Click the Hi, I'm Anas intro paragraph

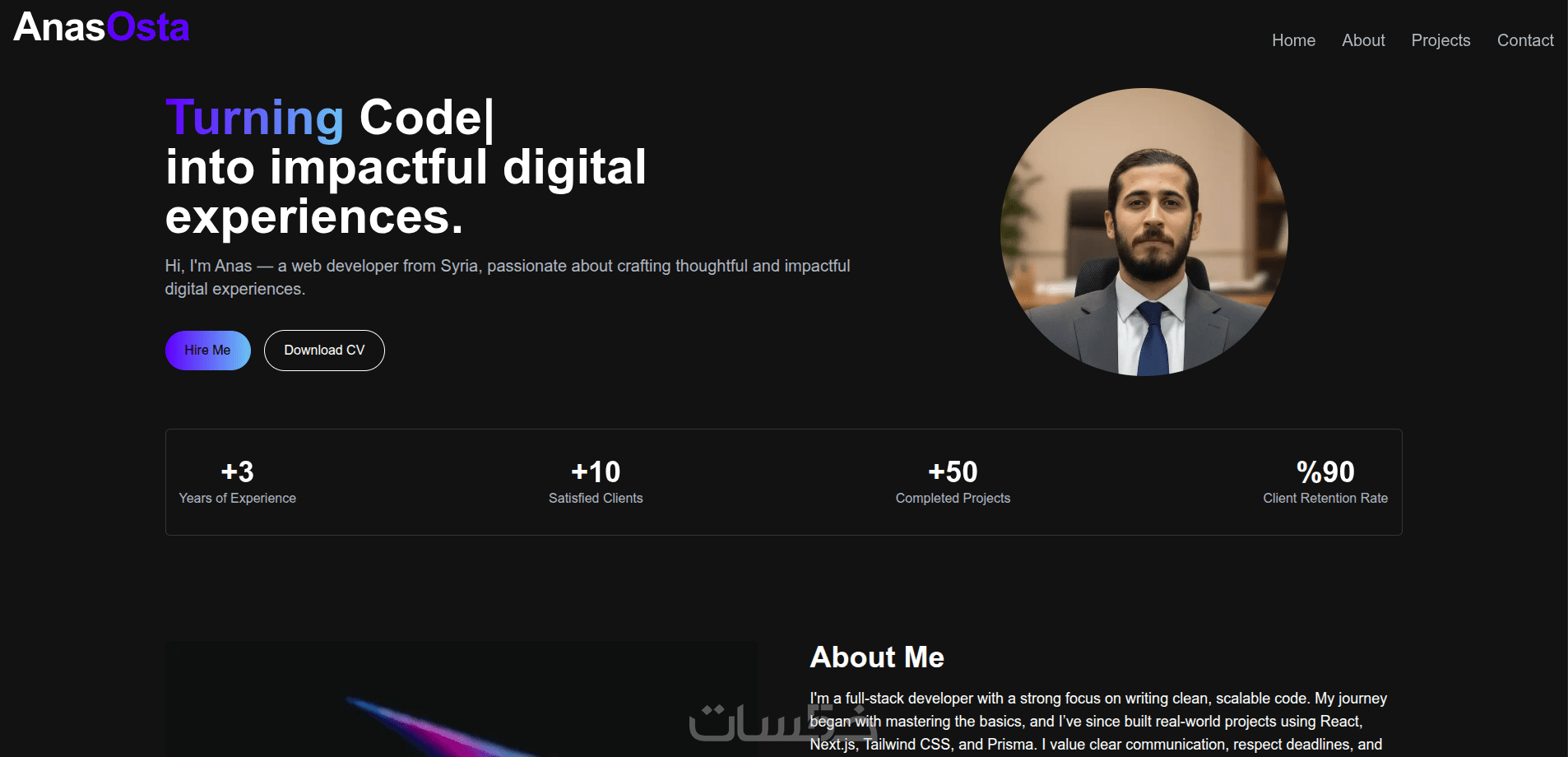tap(508, 277)
